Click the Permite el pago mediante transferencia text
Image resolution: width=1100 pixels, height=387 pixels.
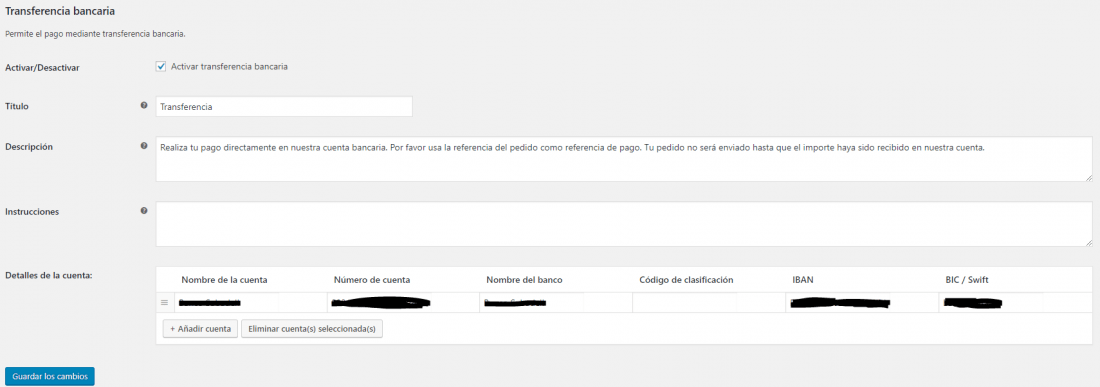point(95,33)
